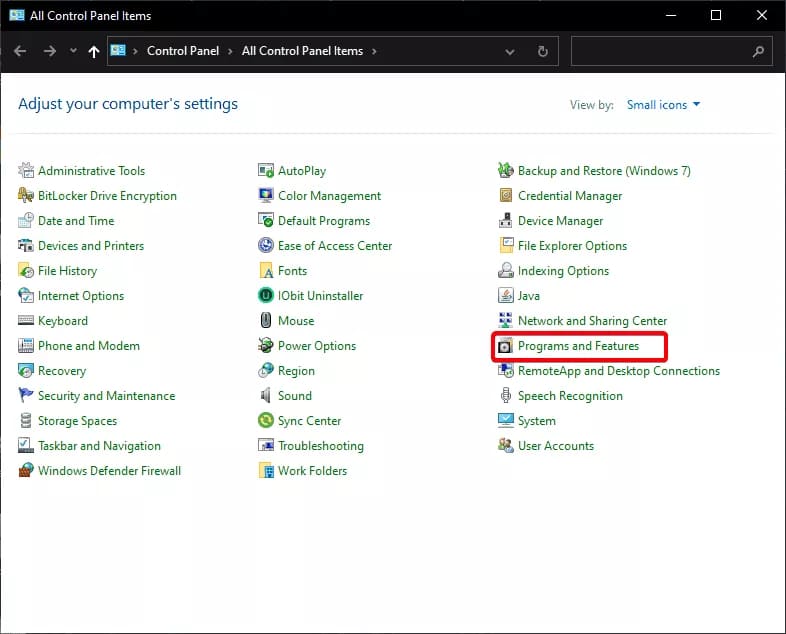Screen dimensions: 786x634
Task: Click the Phone and Modem icon
Action: pos(26,346)
